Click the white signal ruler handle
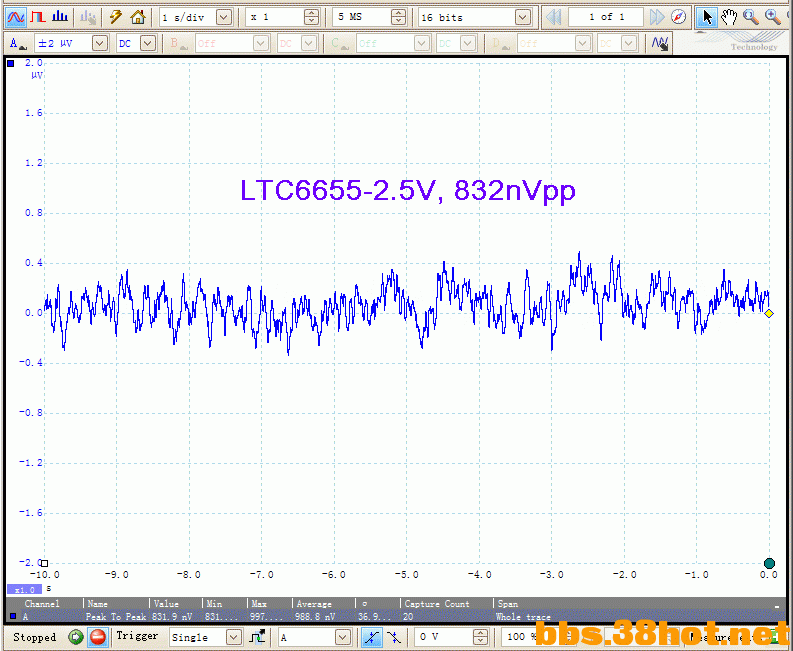793x651 pixels. 45,563
